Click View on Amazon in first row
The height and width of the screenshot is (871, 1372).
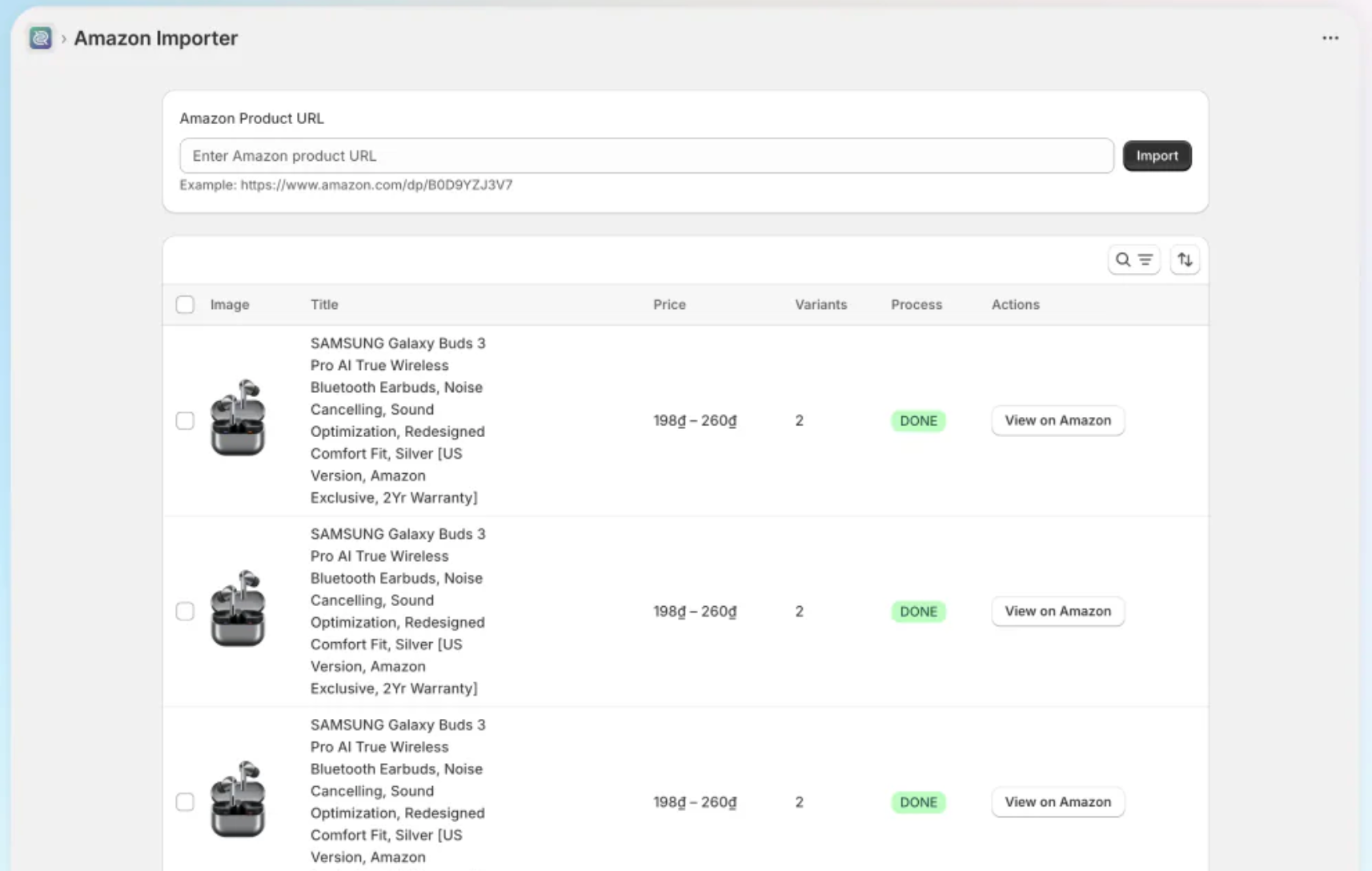pyautogui.click(x=1057, y=420)
